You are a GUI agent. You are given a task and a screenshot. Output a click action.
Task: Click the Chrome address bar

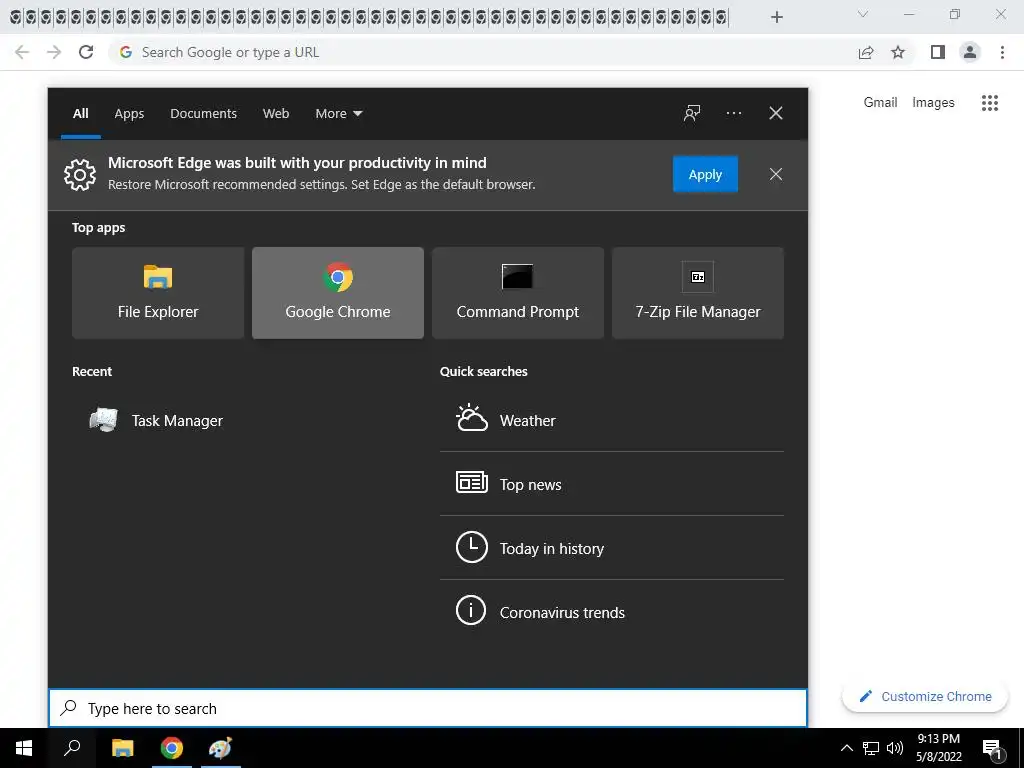pyautogui.click(x=483, y=52)
